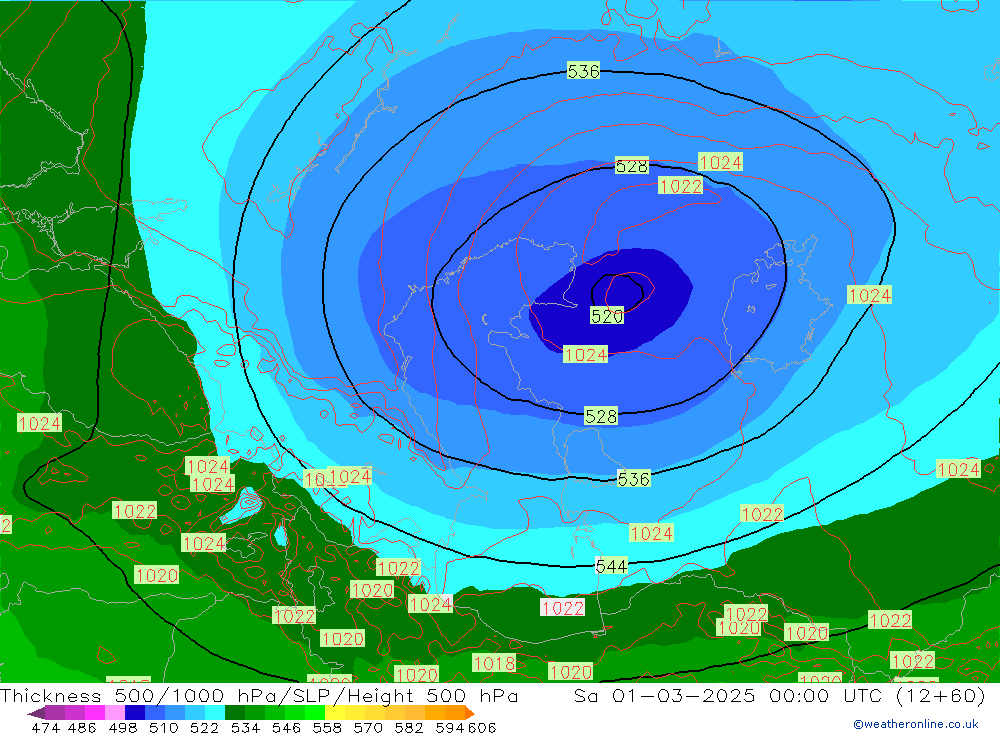Pick the cyan legend swatch above 522
This screenshot has height=733, width=1000.
[215, 713]
